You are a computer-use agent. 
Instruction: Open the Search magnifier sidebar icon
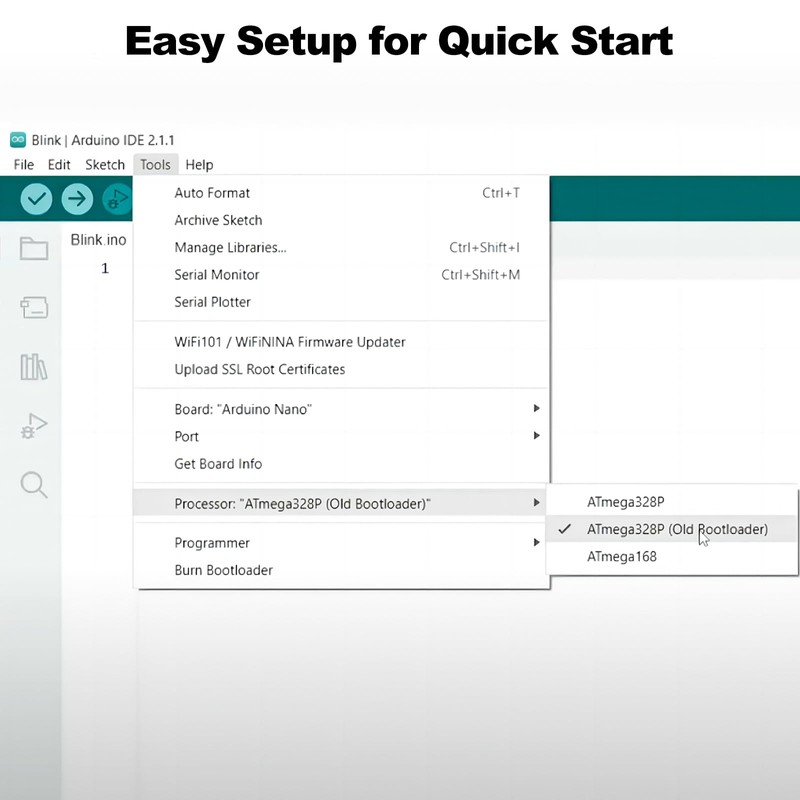click(x=34, y=485)
